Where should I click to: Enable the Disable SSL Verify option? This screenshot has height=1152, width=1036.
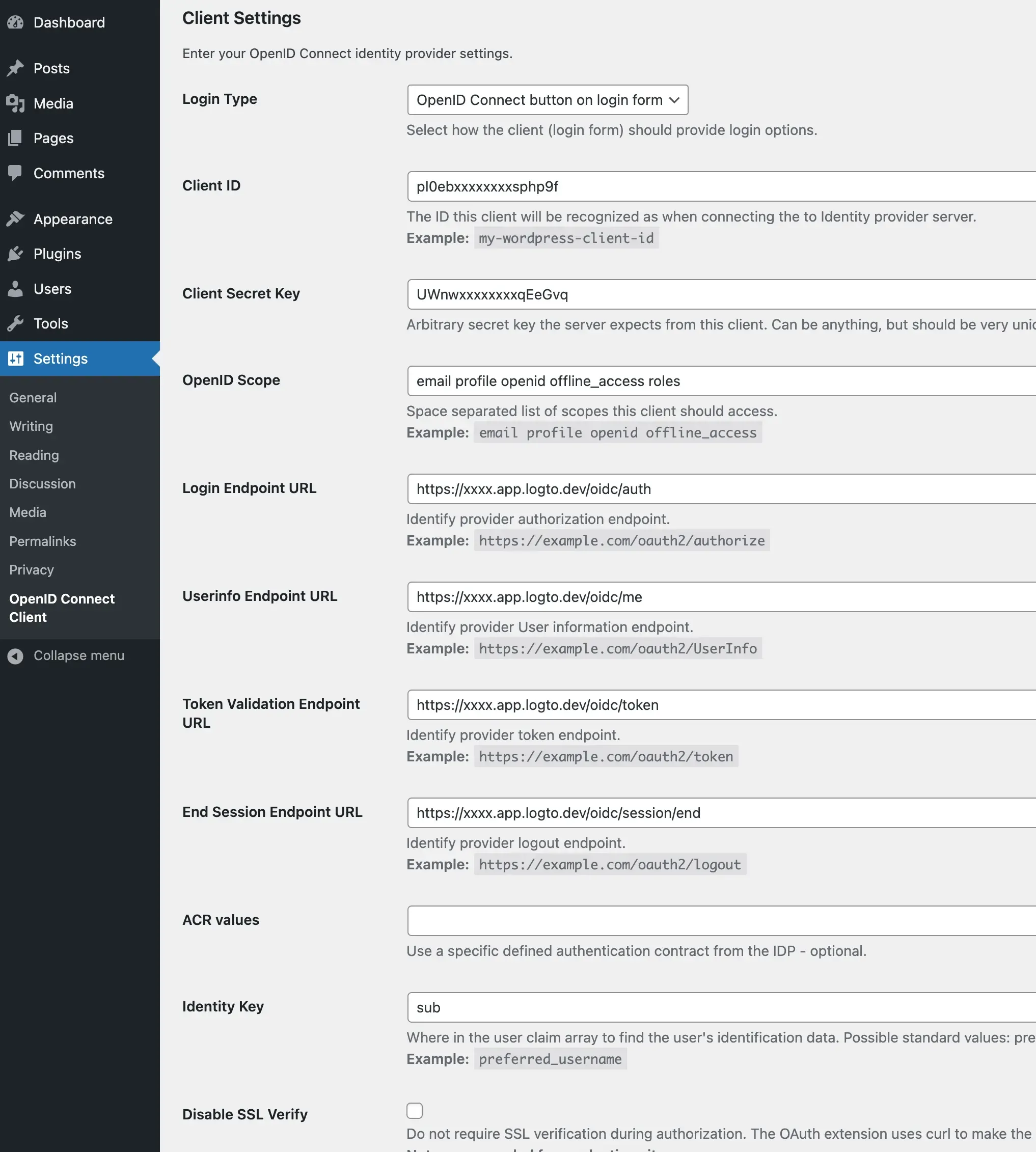tap(414, 1110)
